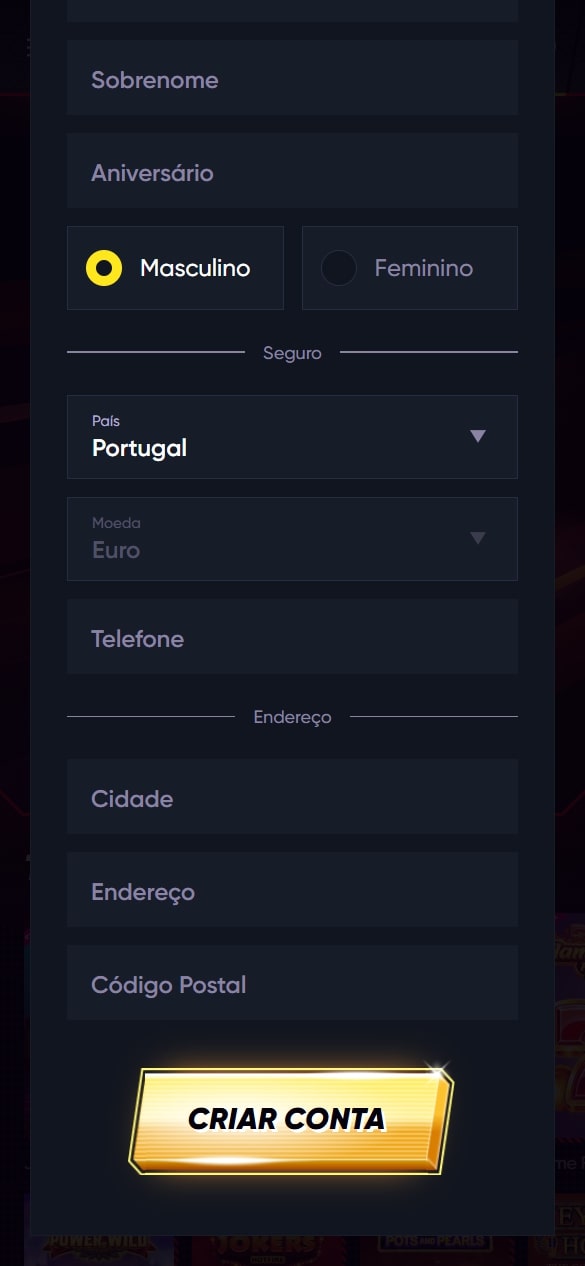The image size is (585, 1266).
Task: Expand the País dropdown arrow
Action: coord(478,436)
